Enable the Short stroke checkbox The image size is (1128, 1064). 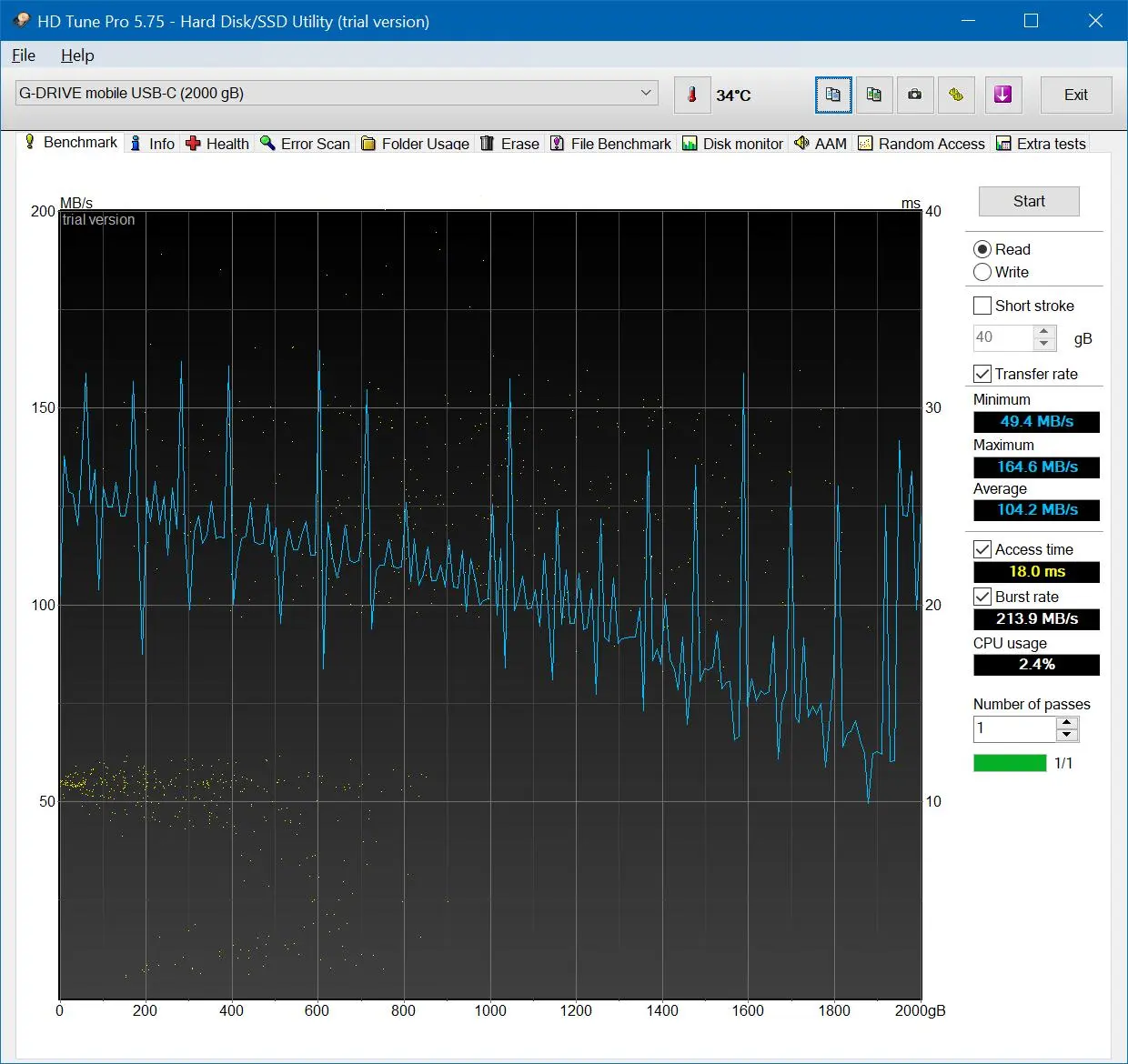point(982,306)
